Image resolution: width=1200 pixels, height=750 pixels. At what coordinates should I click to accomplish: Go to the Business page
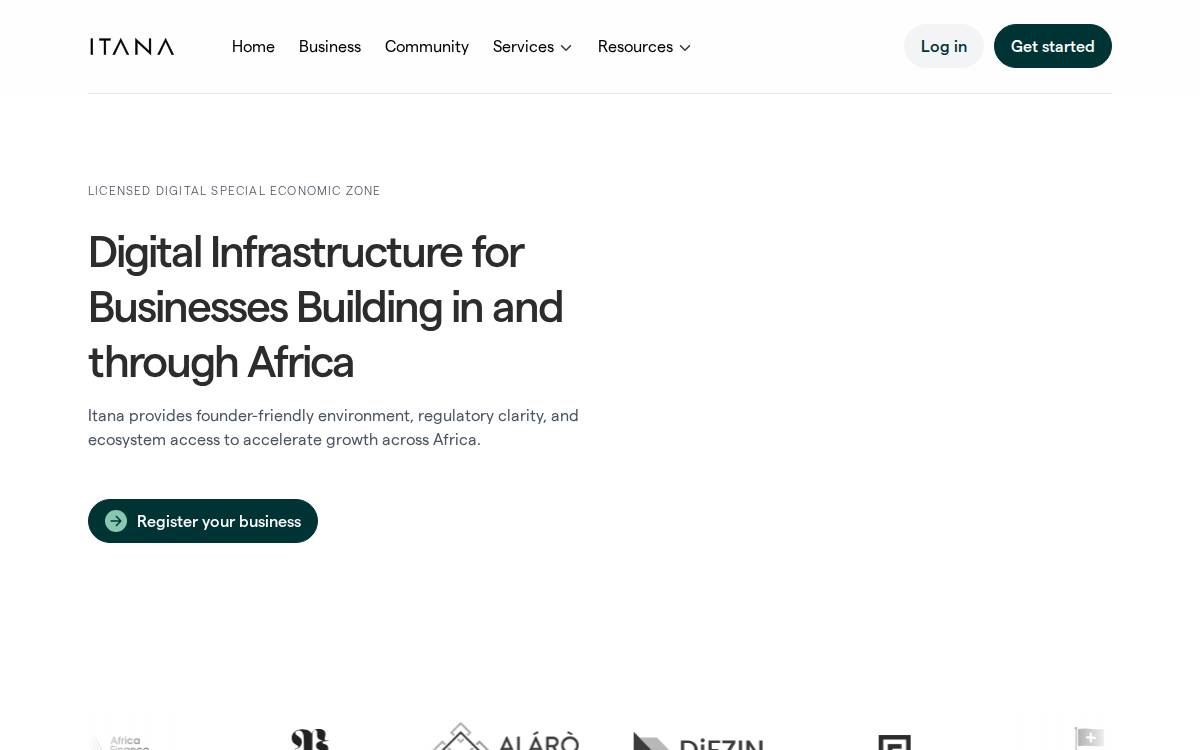click(x=330, y=46)
